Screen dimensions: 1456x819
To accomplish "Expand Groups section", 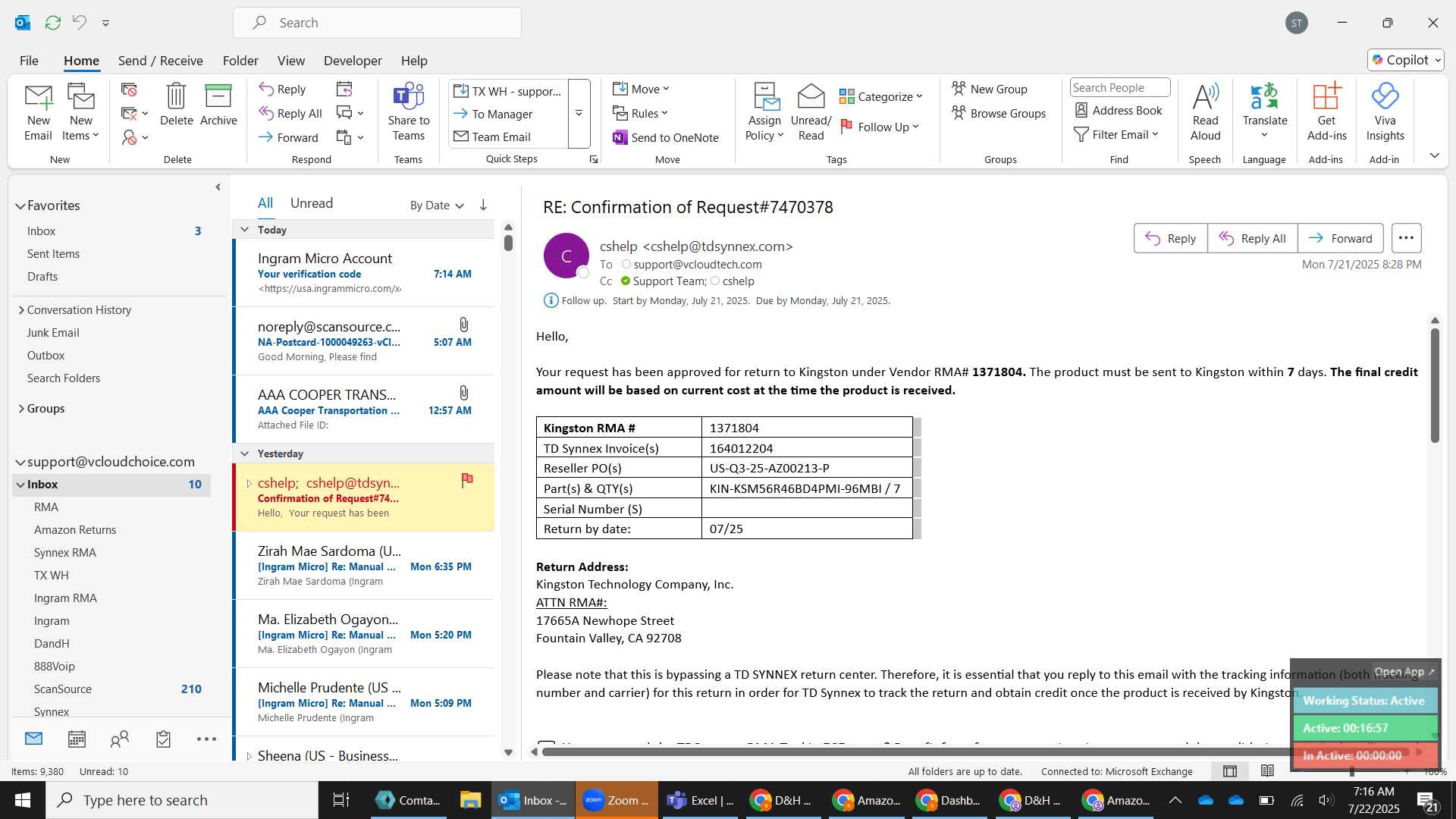I will (21, 409).
